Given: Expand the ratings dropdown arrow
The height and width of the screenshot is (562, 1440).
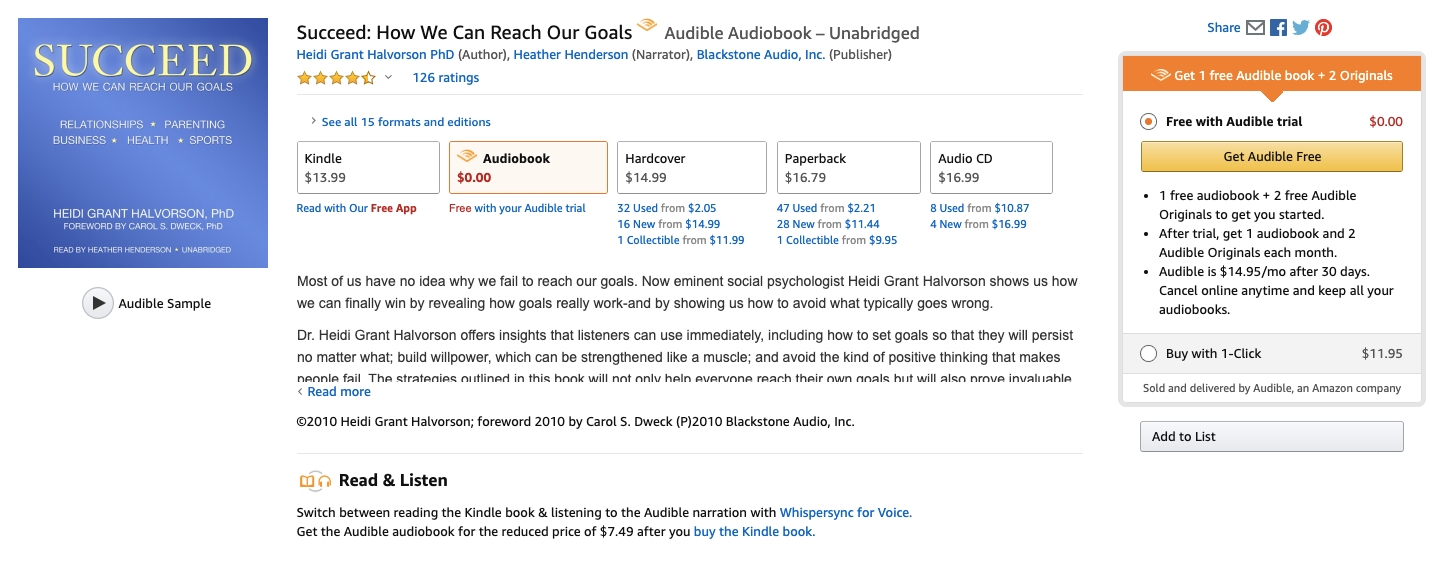Looking at the screenshot, I should click(389, 78).
